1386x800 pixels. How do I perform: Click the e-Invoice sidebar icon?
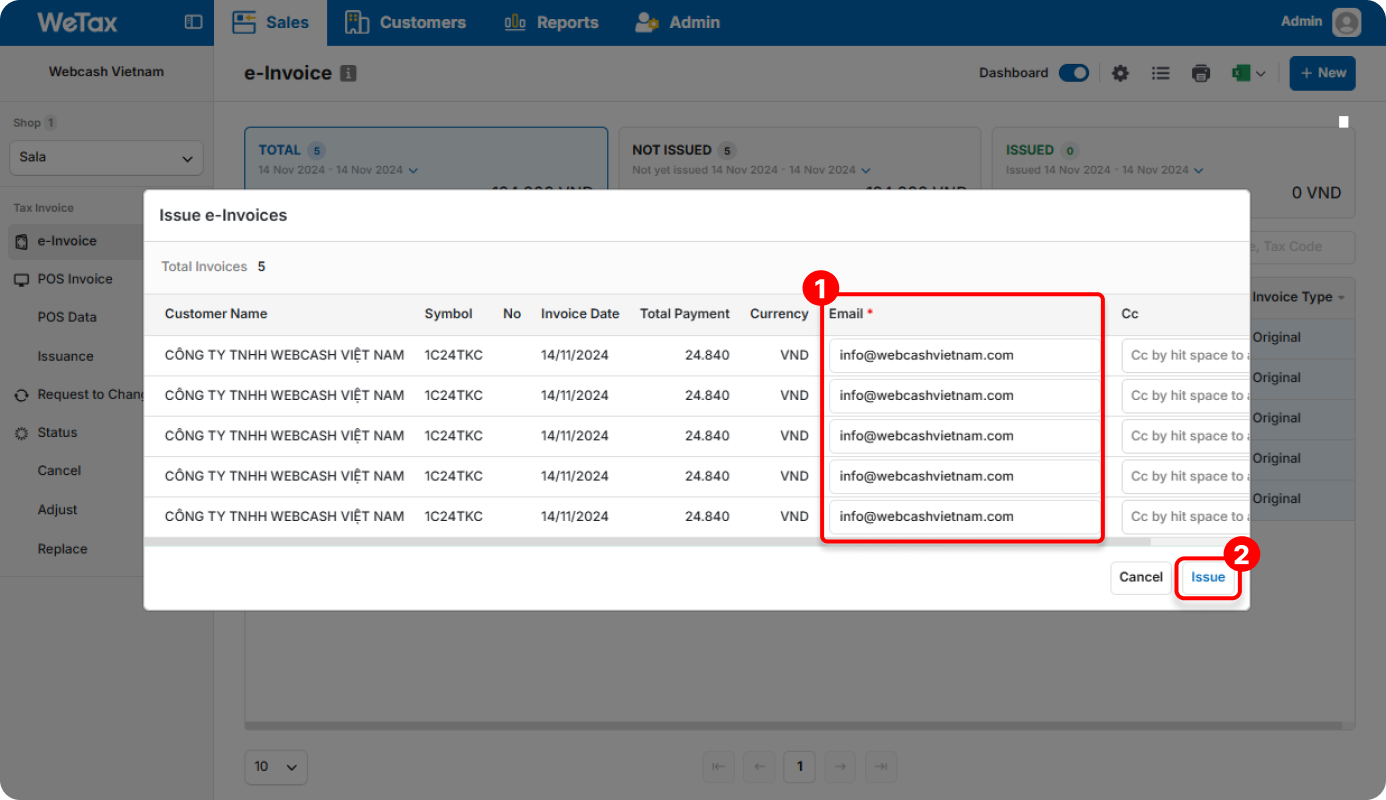coord(21,242)
